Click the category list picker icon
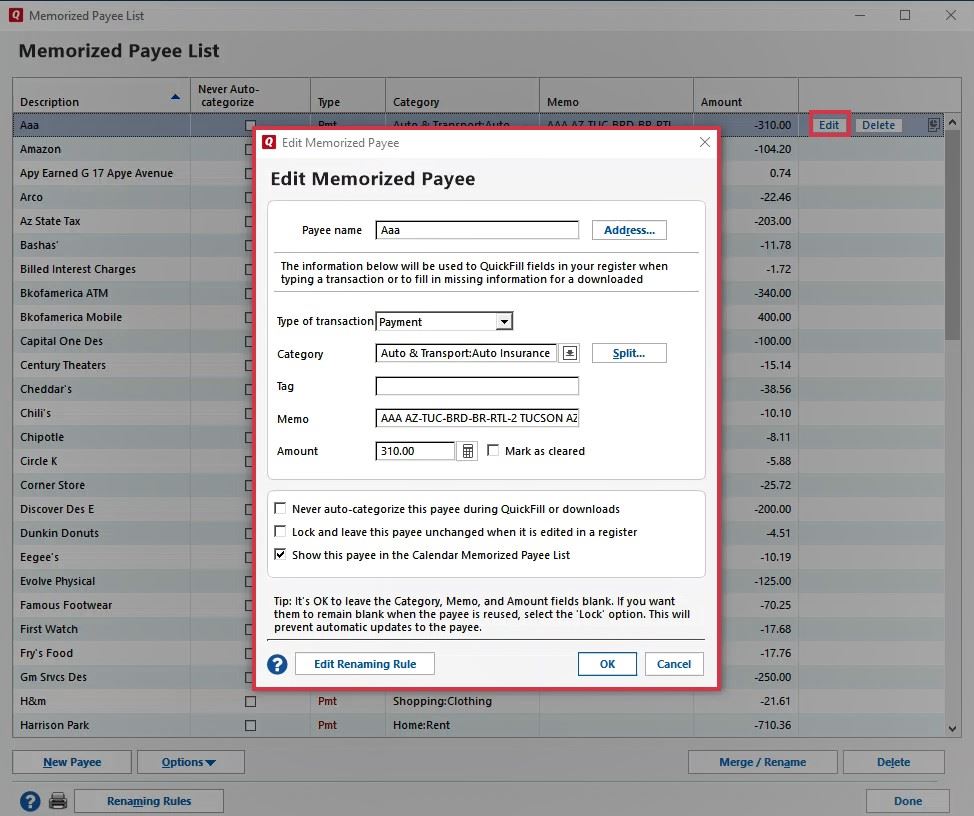This screenshot has width=974, height=816. click(569, 353)
